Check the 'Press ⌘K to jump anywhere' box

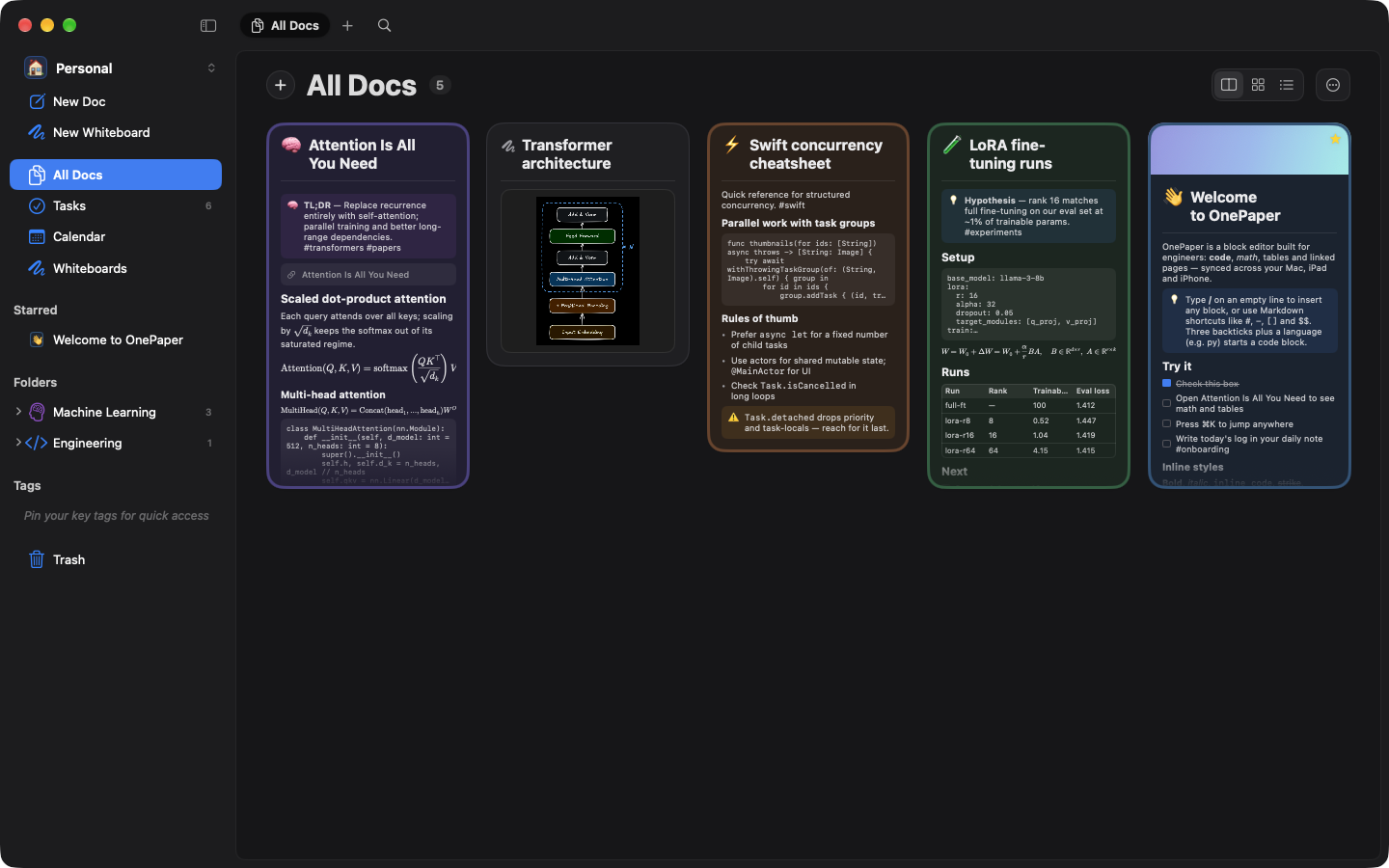click(x=1166, y=424)
